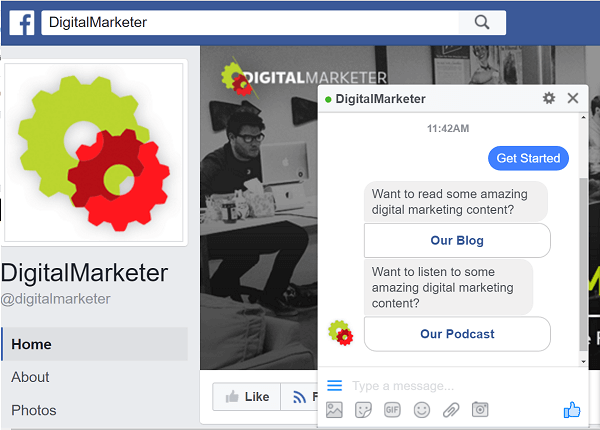Click the DigitalMarketer page title

tap(85, 273)
